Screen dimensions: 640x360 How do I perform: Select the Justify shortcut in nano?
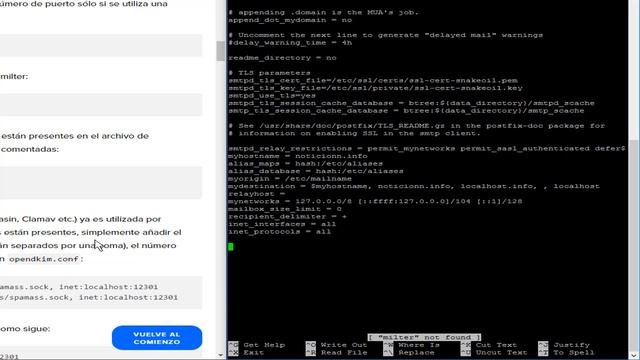tap(564, 345)
